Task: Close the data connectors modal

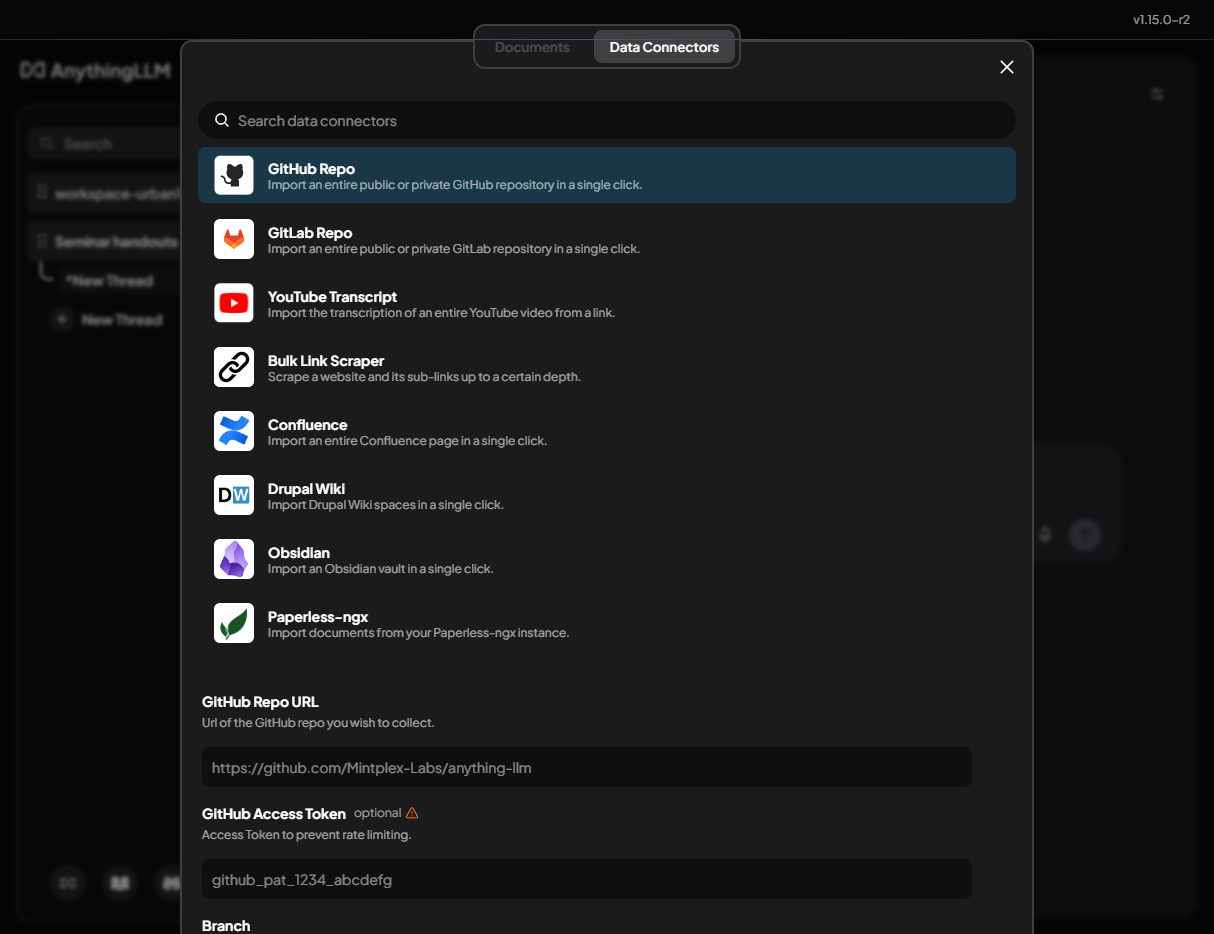Action: 1007,67
